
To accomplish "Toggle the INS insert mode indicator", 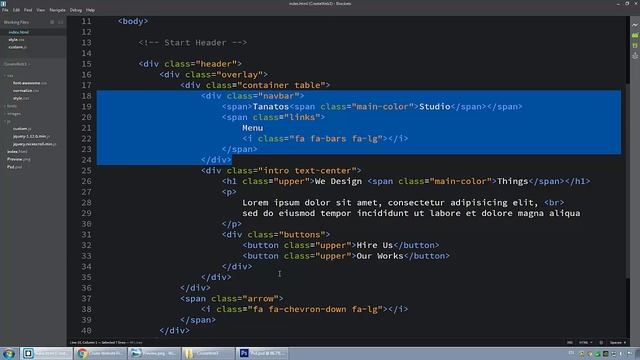I will (x=570, y=342).
